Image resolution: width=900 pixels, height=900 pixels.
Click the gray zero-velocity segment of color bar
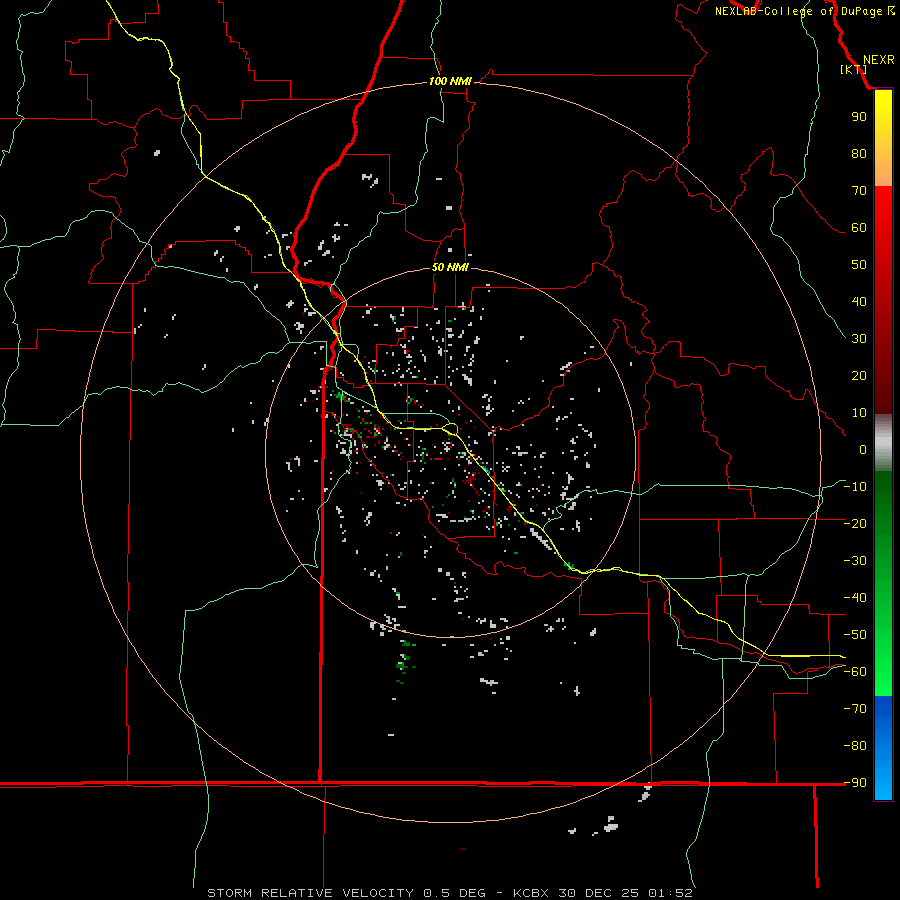883,443
